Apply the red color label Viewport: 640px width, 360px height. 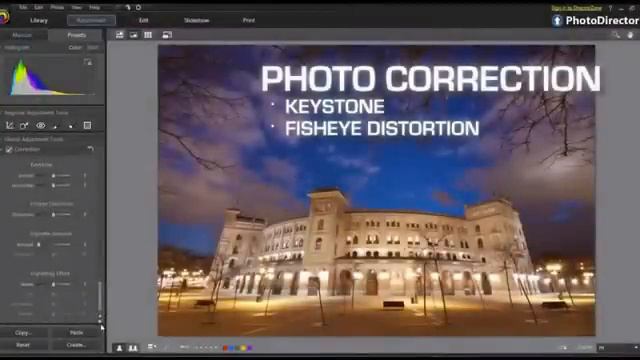click(x=225, y=348)
